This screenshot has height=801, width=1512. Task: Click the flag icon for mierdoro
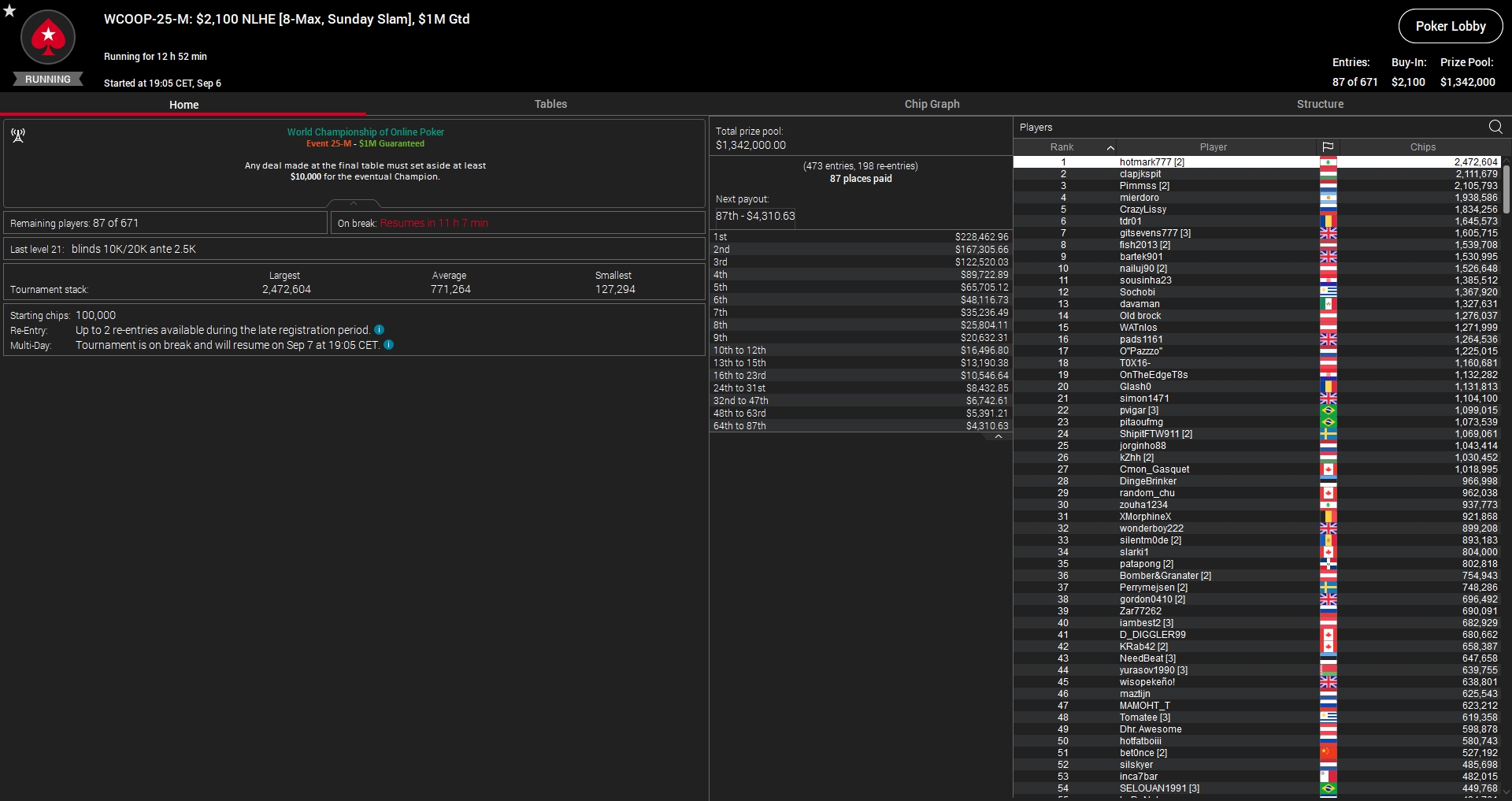click(1329, 198)
